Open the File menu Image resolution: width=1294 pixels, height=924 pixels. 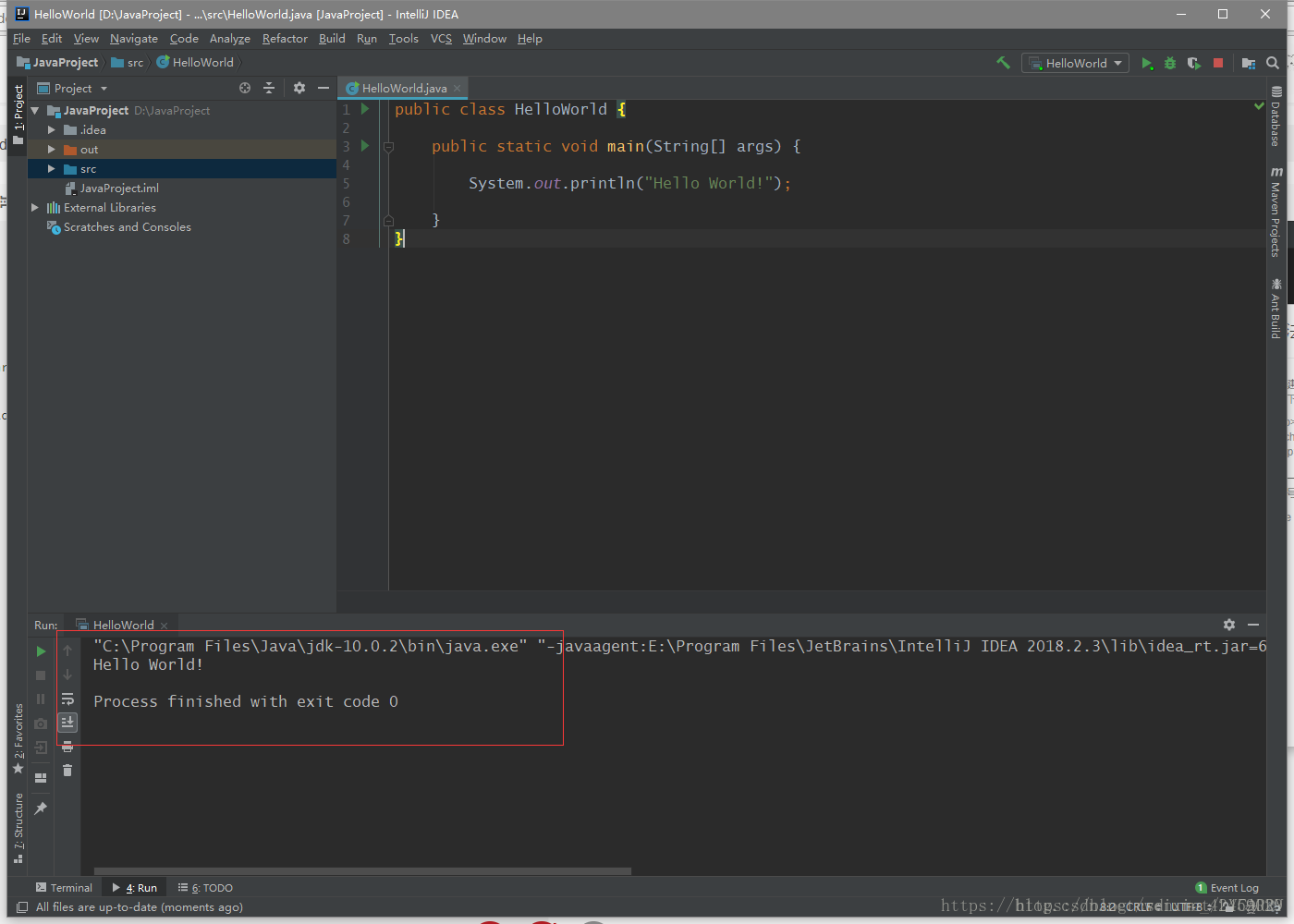(22, 38)
